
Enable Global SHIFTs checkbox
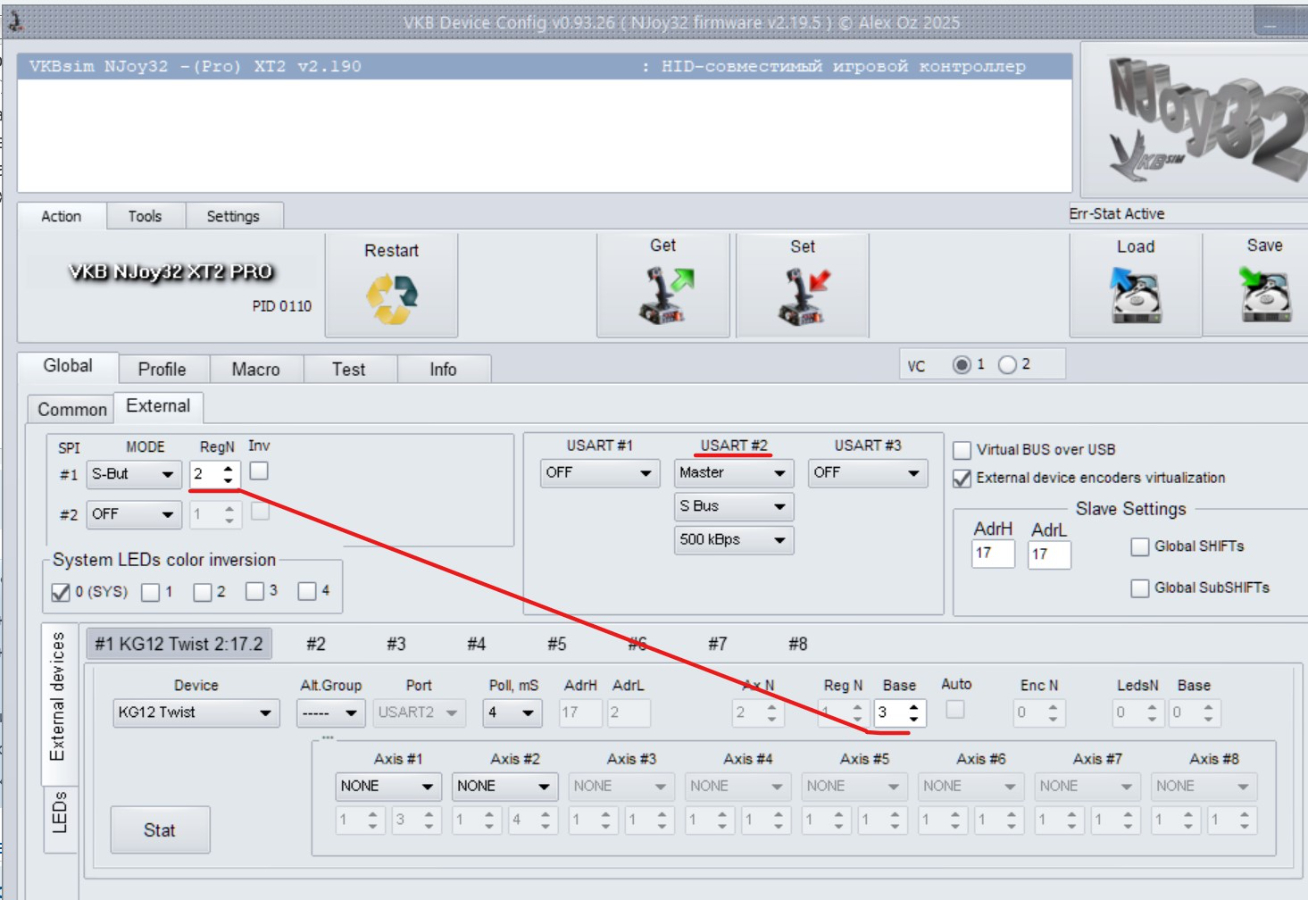point(1140,546)
